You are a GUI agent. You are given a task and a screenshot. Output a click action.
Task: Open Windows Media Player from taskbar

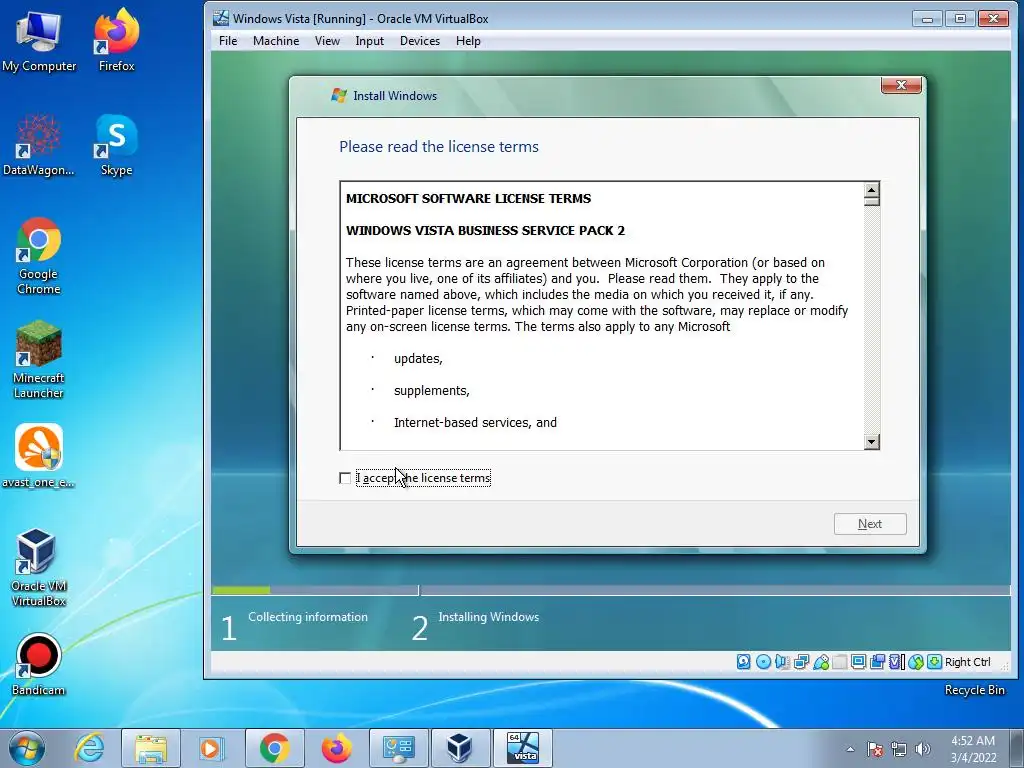(x=211, y=748)
